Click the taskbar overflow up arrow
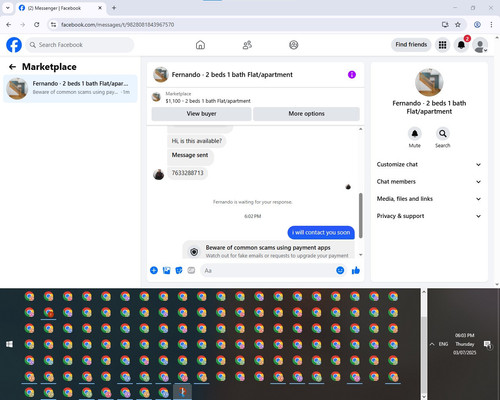Viewport: 500px width, 400px height. [424, 292]
